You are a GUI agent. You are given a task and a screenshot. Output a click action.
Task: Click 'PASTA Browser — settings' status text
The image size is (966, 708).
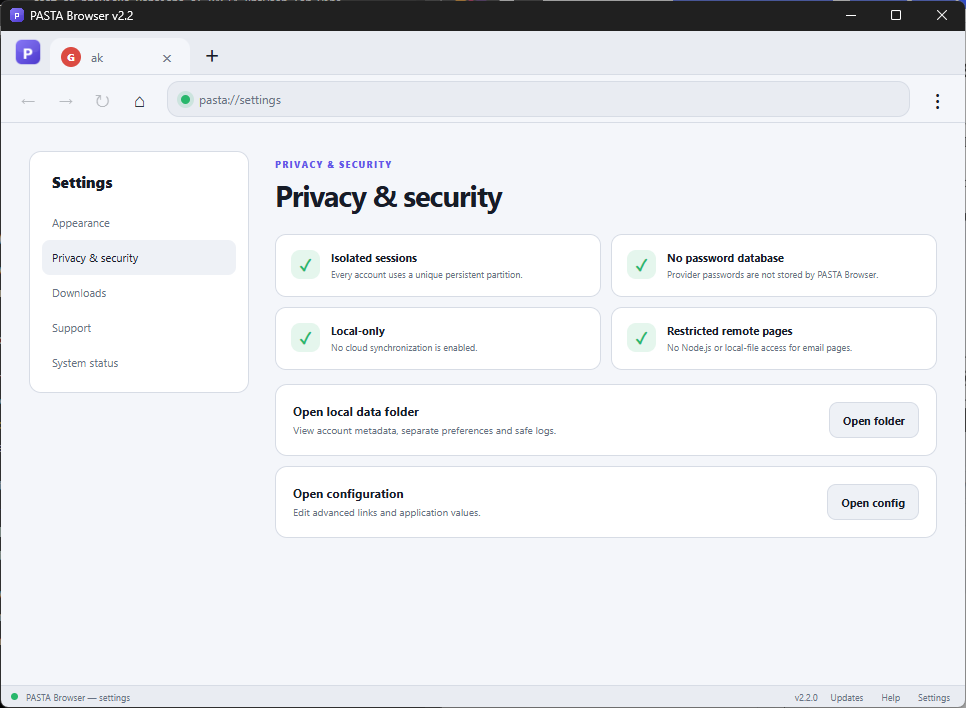point(78,698)
